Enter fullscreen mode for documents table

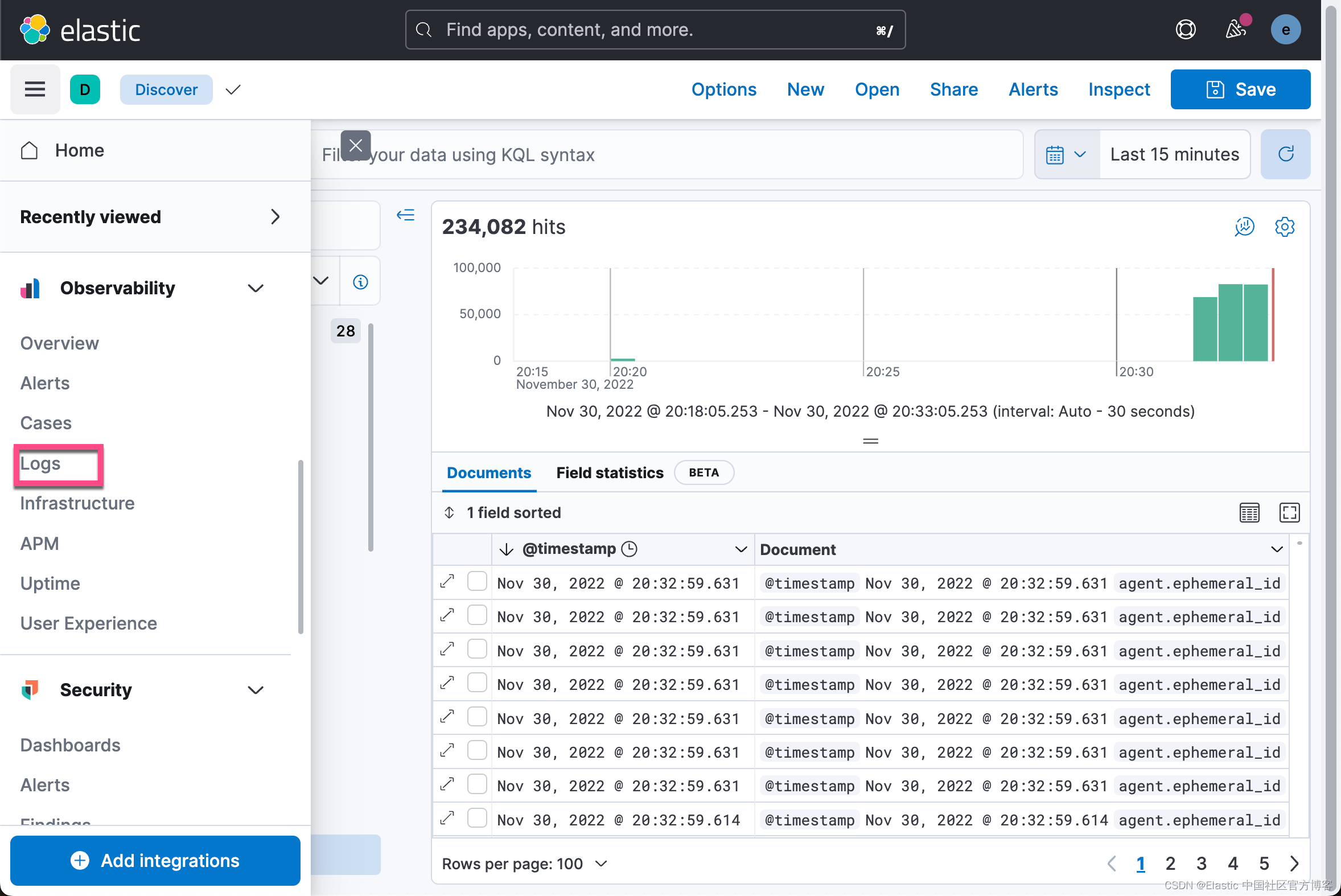coord(1289,512)
